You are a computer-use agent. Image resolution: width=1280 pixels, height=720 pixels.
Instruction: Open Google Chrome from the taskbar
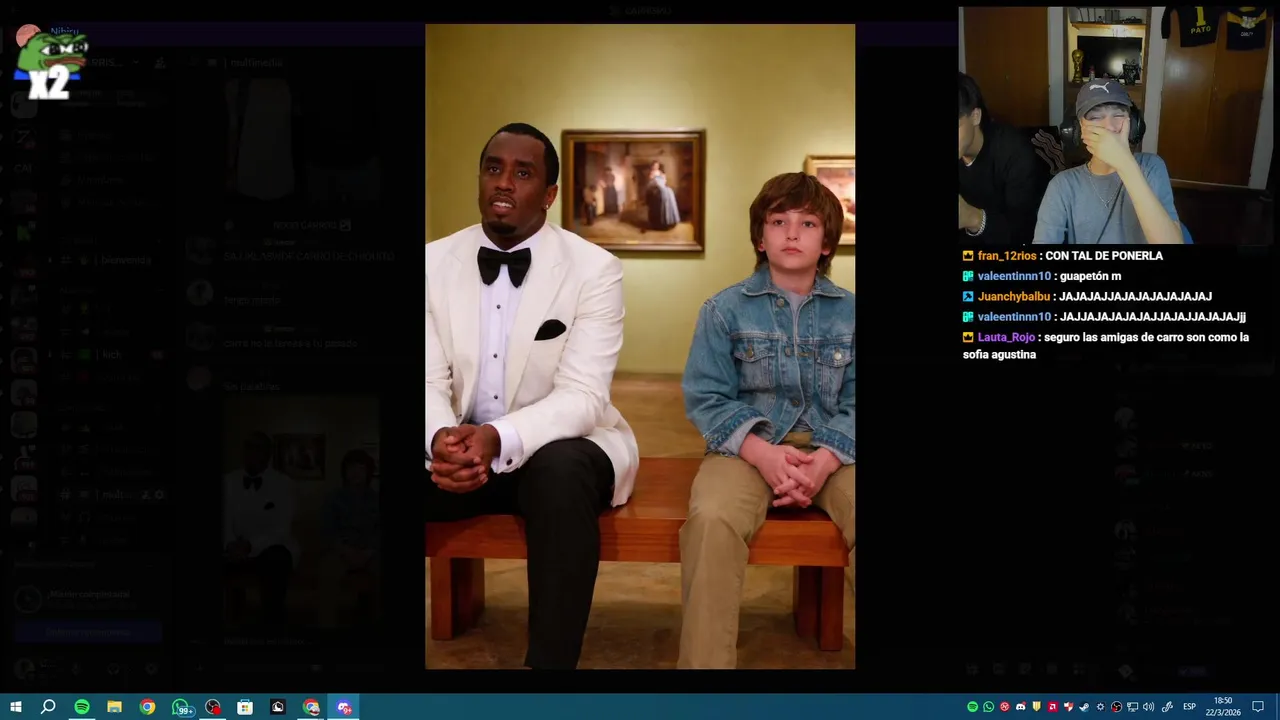coord(147,707)
